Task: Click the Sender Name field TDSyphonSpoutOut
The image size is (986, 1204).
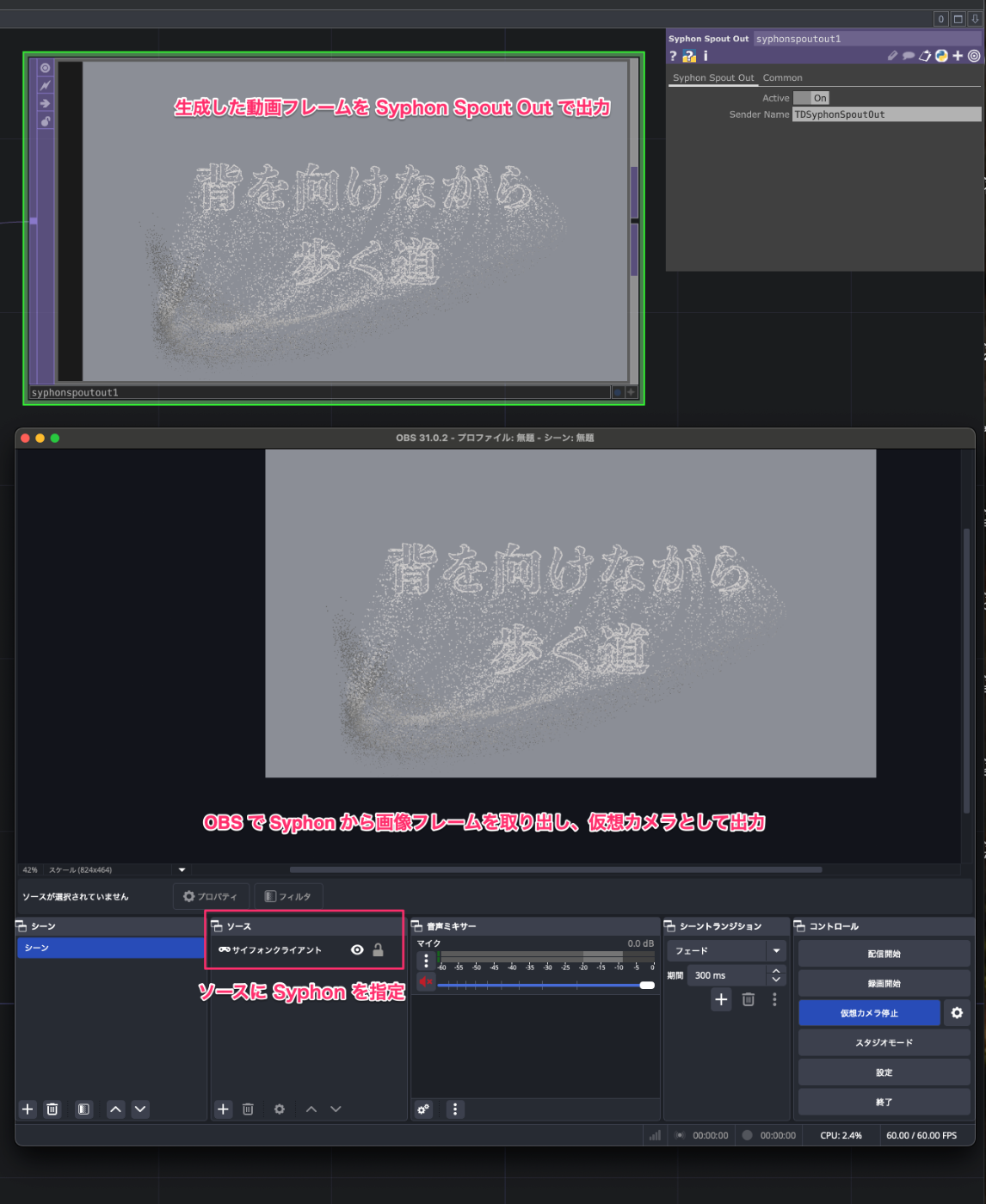Action: click(886, 114)
